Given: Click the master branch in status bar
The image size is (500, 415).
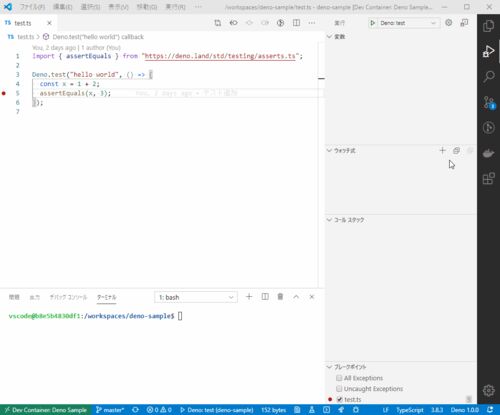Looking at the screenshot, I should tap(110, 410).
